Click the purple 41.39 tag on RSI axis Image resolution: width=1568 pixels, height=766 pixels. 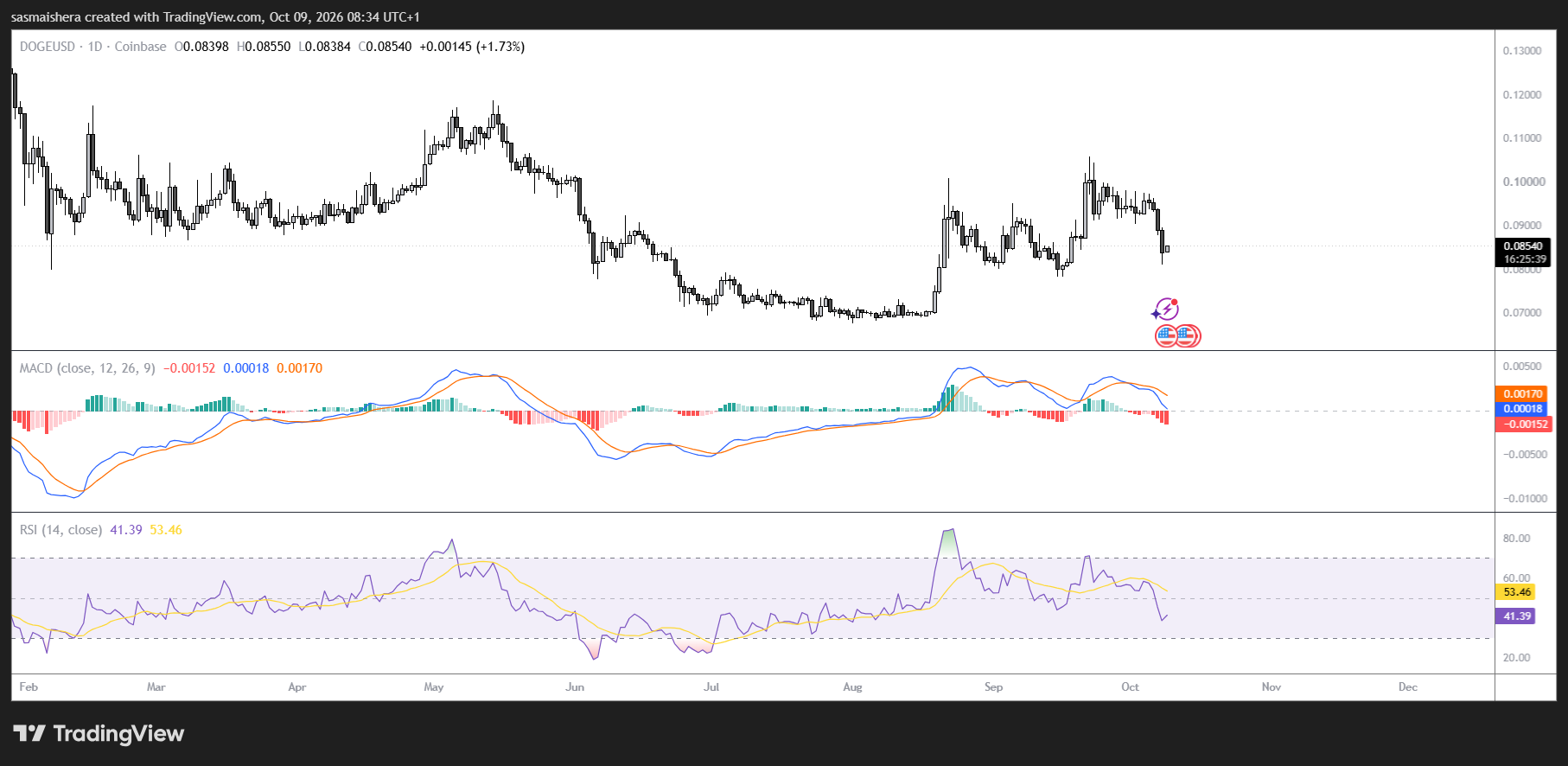[x=1516, y=616]
